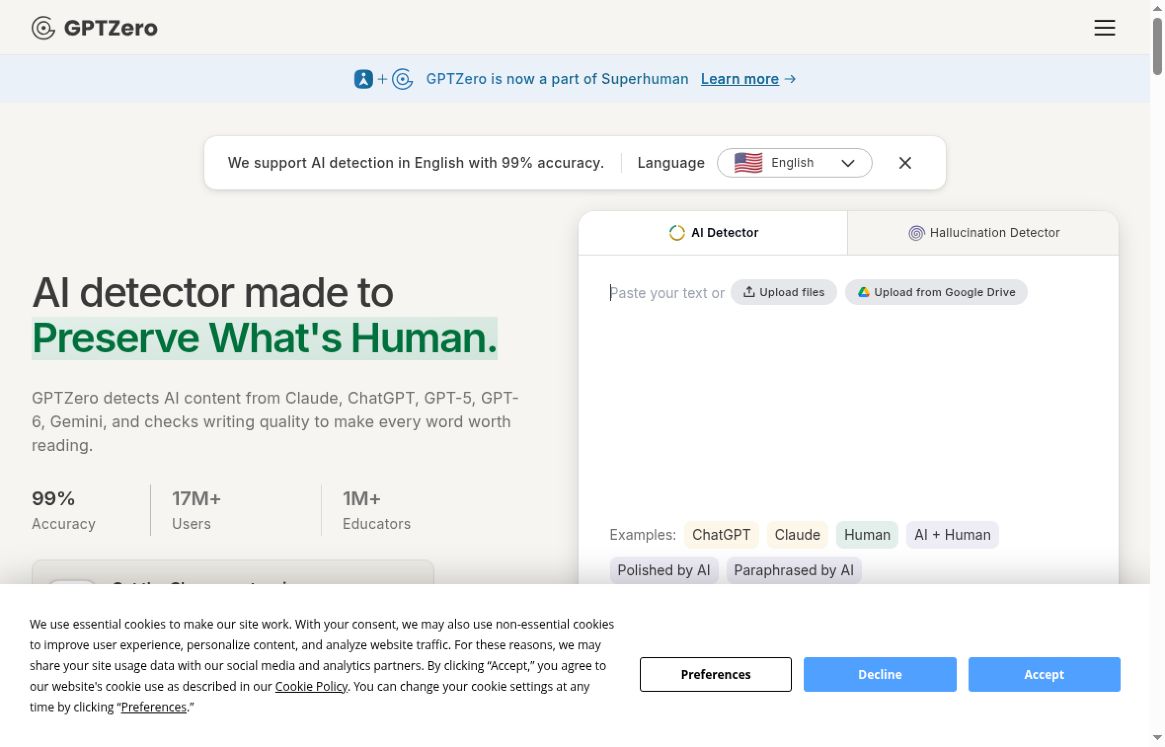Click the Superhuman icon in the banner
This screenshot has height=747, width=1165.
[363, 79]
